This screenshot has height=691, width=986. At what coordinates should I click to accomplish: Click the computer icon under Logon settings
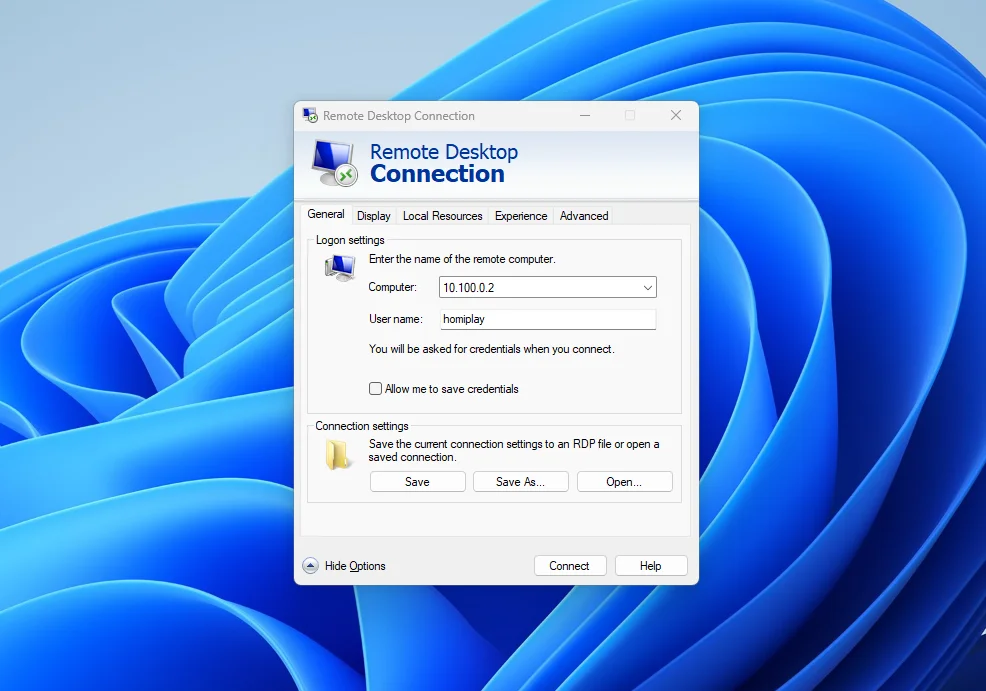(x=340, y=267)
